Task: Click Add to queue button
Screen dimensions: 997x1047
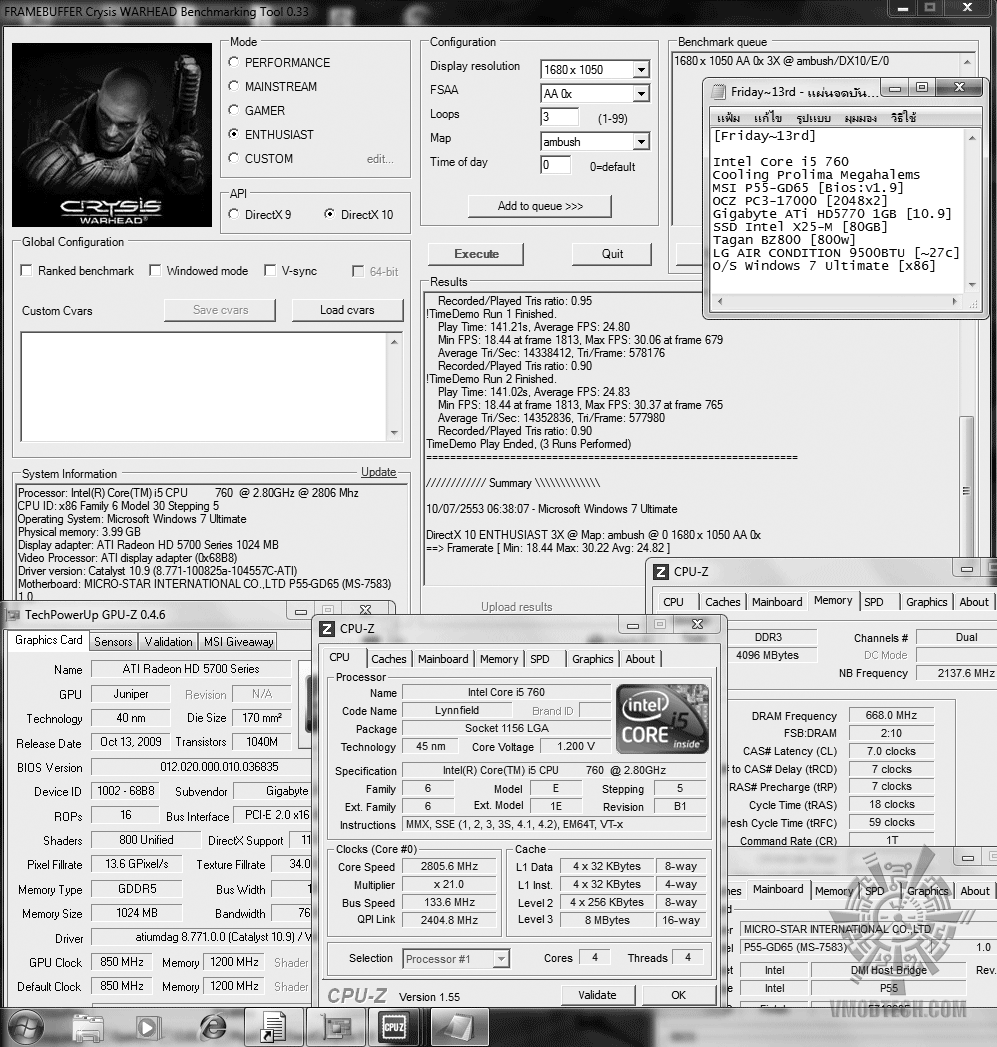Action: point(540,206)
